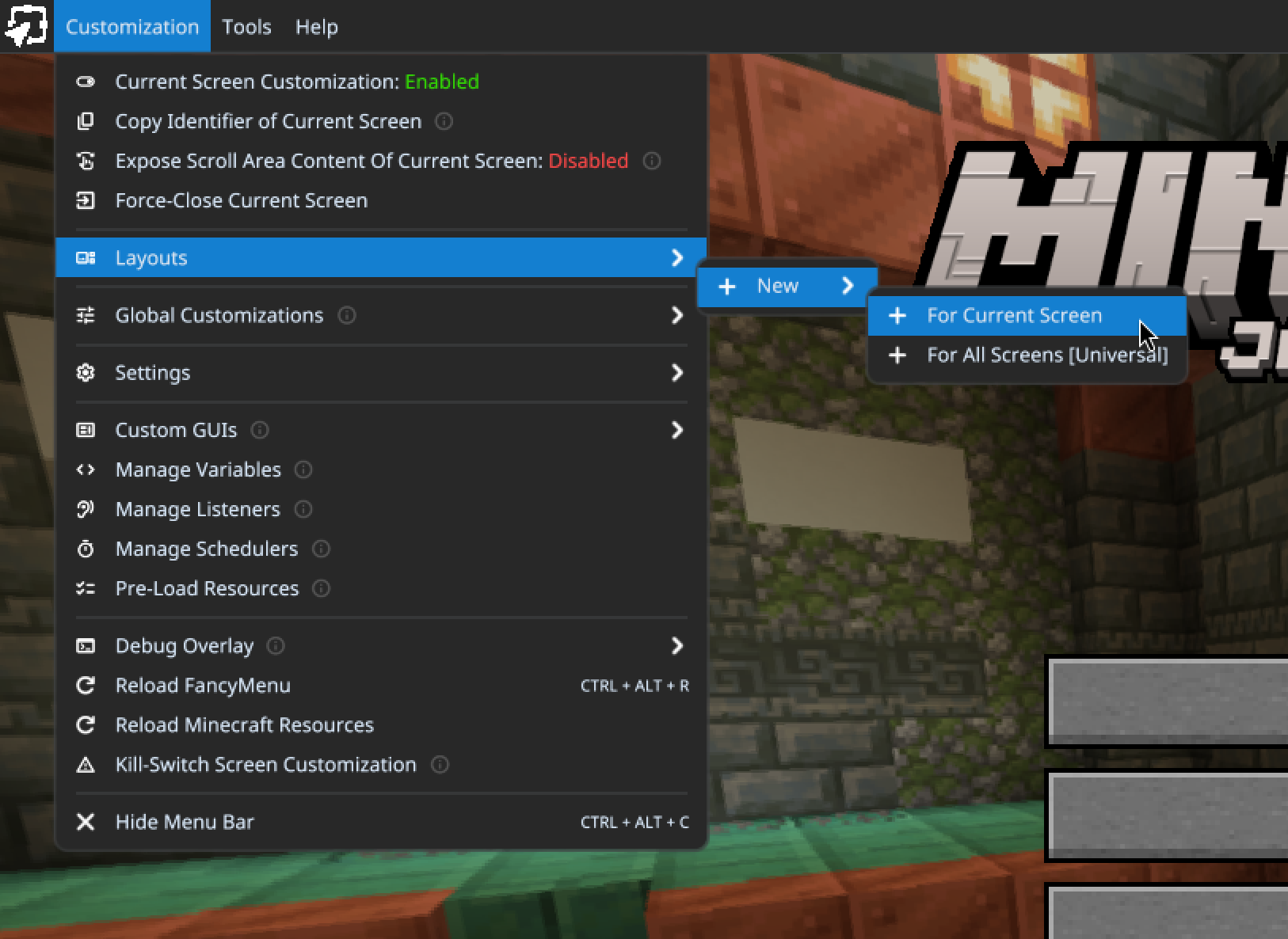
Task: Choose For Current Screen layout option
Action: point(1027,315)
